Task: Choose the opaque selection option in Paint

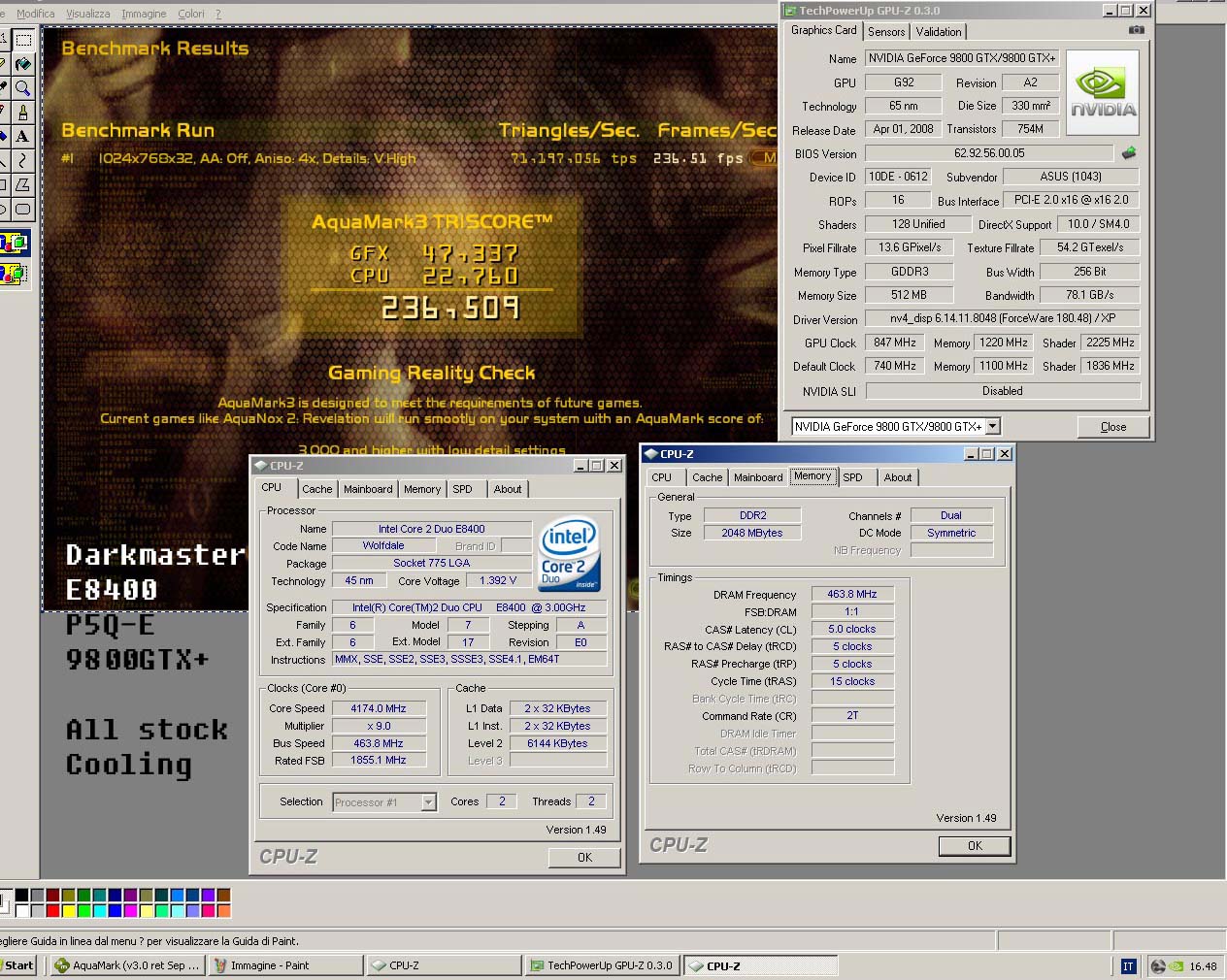Action: coord(15,243)
